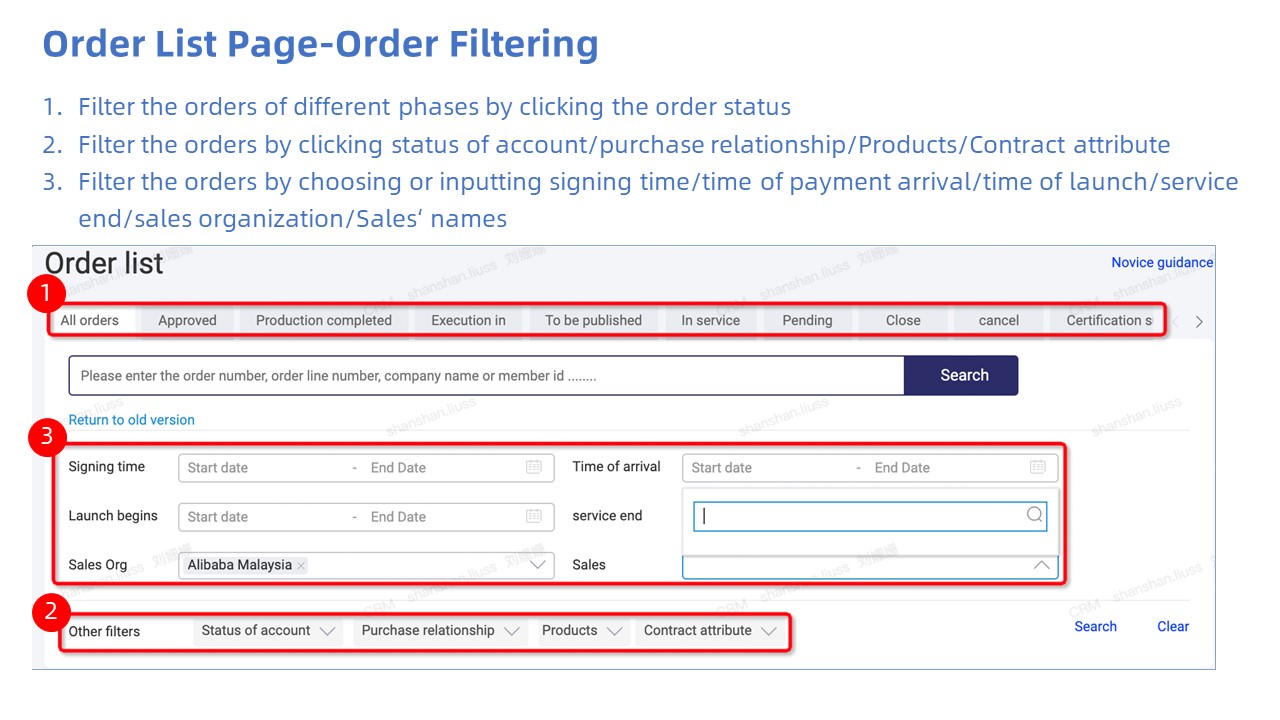Click the Clear filters link

pos(1173,627)
